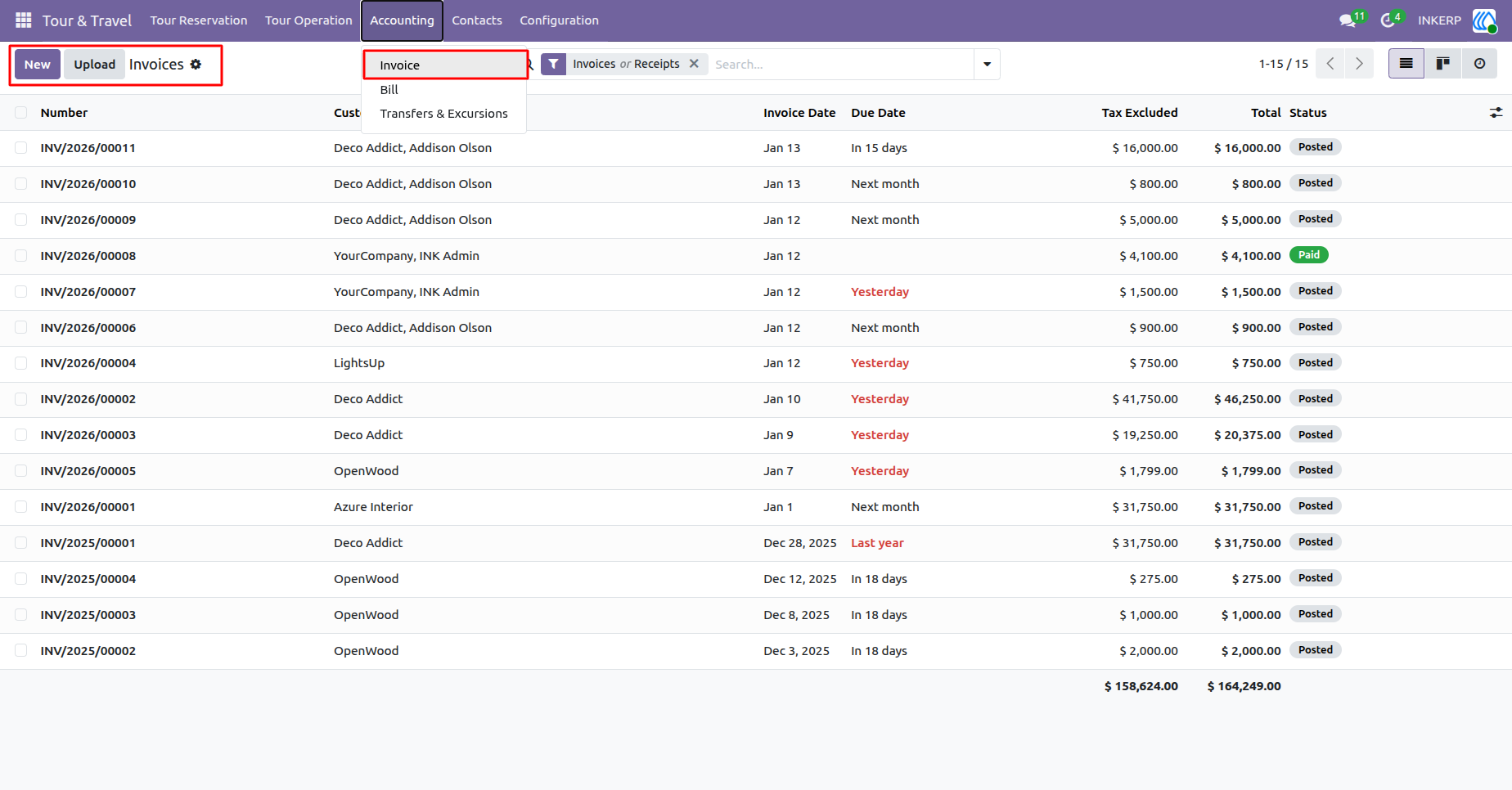The image size is (1512, 790).
Task: Click the Azure Interior customer cell
Action: coord(373,507)
